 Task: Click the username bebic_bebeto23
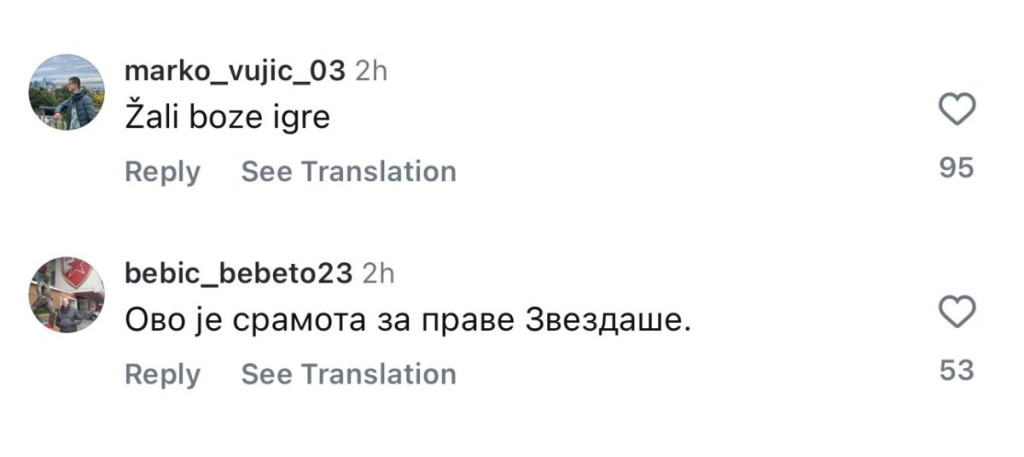coord(238,273)
